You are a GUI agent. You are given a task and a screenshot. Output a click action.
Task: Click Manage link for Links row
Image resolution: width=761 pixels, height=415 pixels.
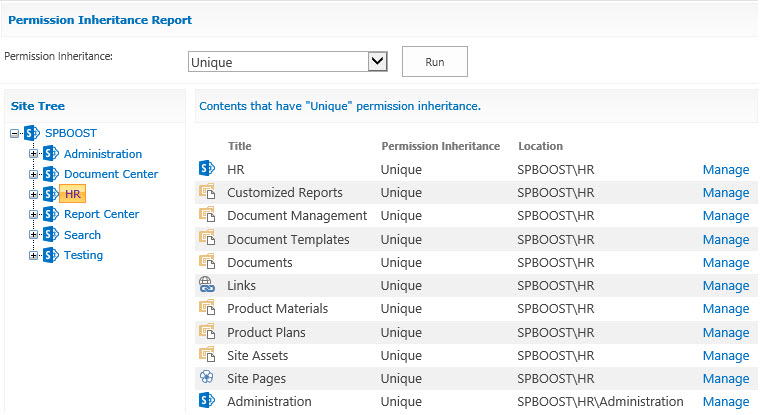pyautogui.click(x=726, y=286)
